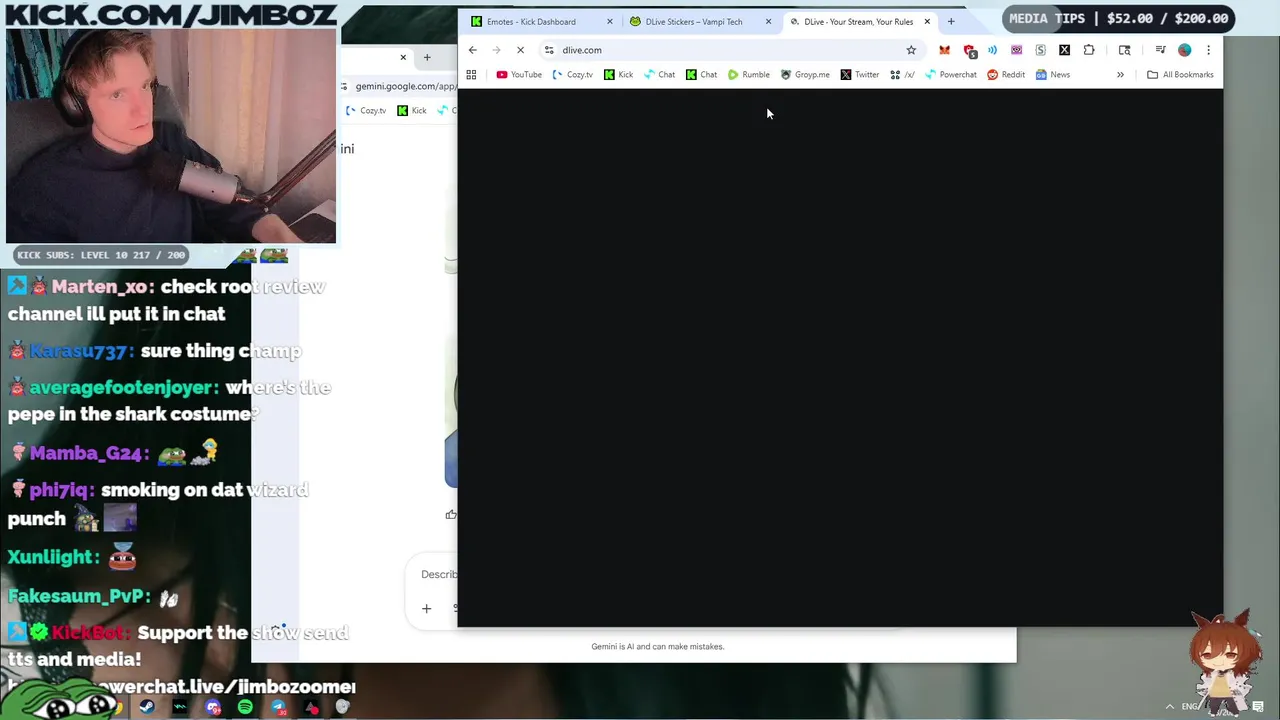Open the Powerchat bookmark
The height and width of the screenshot is (720, 1280).
click(x=951, y=75)
